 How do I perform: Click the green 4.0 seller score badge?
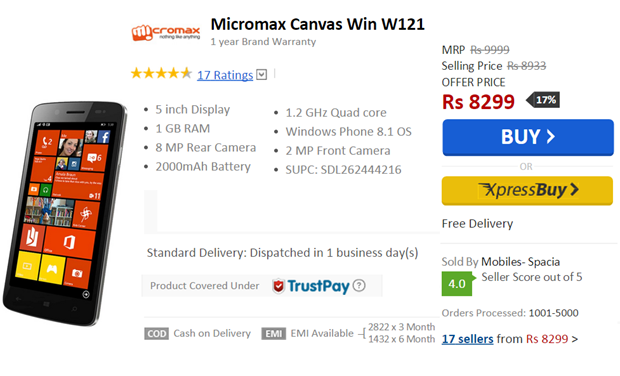tap(457, 283)
